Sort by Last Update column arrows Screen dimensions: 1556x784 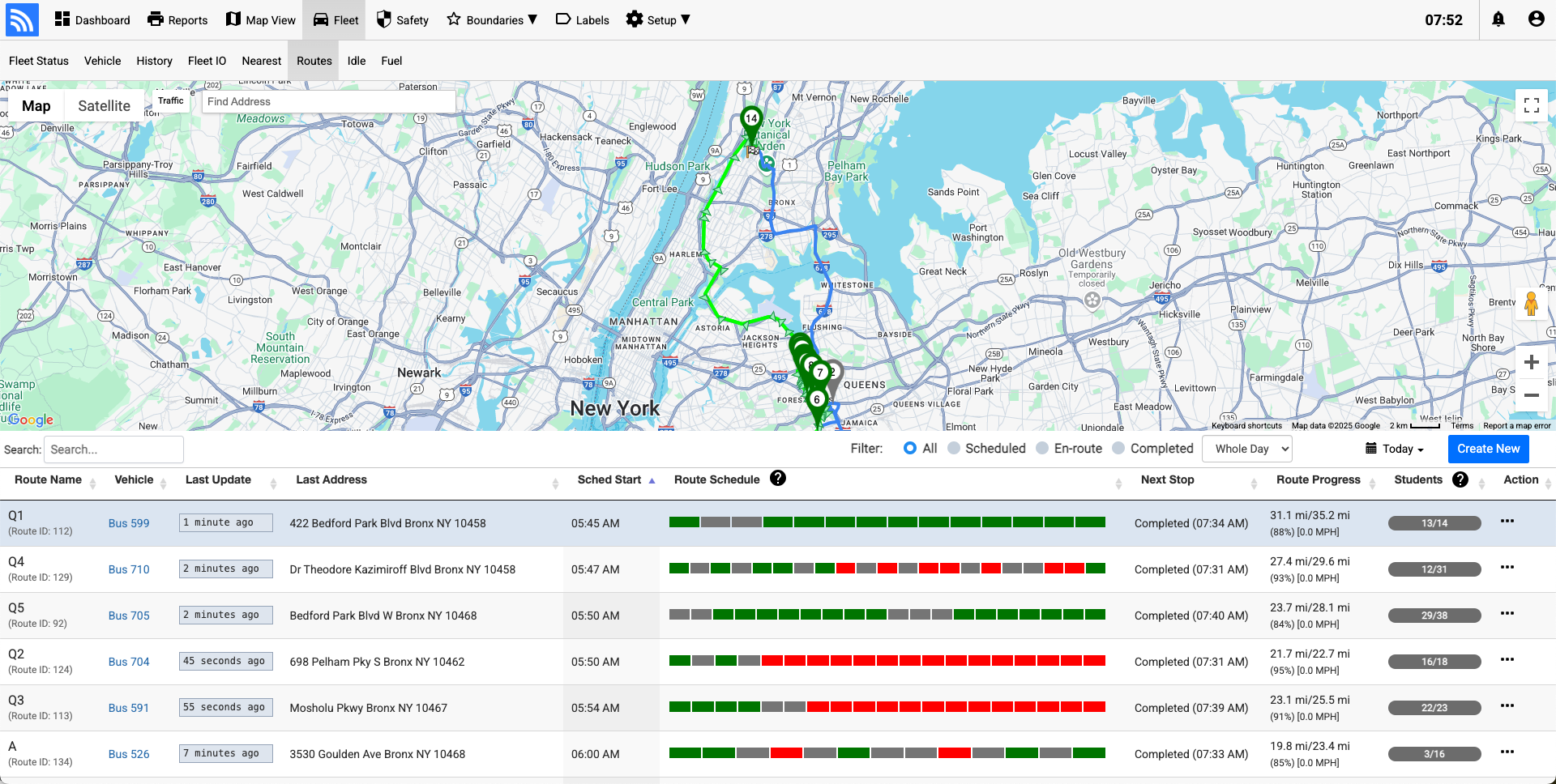273,483
